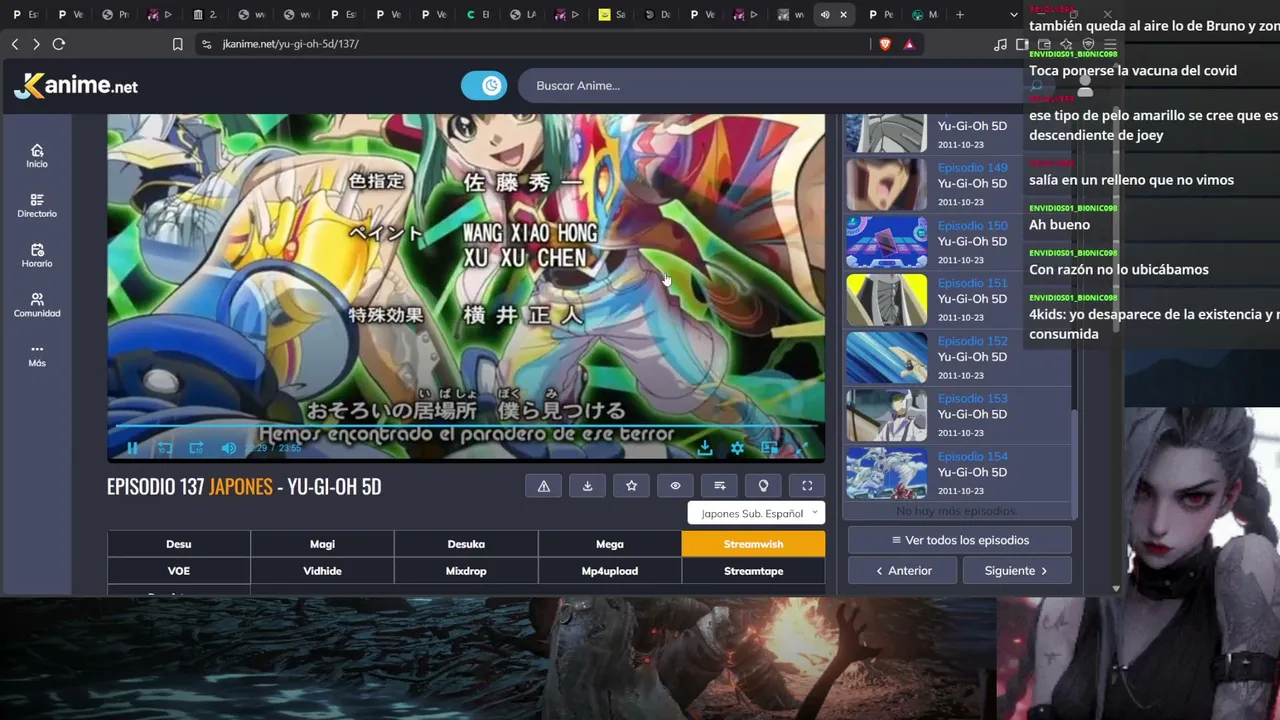Mute the video player volume
1280x720 pixels.
click(229, 448)
